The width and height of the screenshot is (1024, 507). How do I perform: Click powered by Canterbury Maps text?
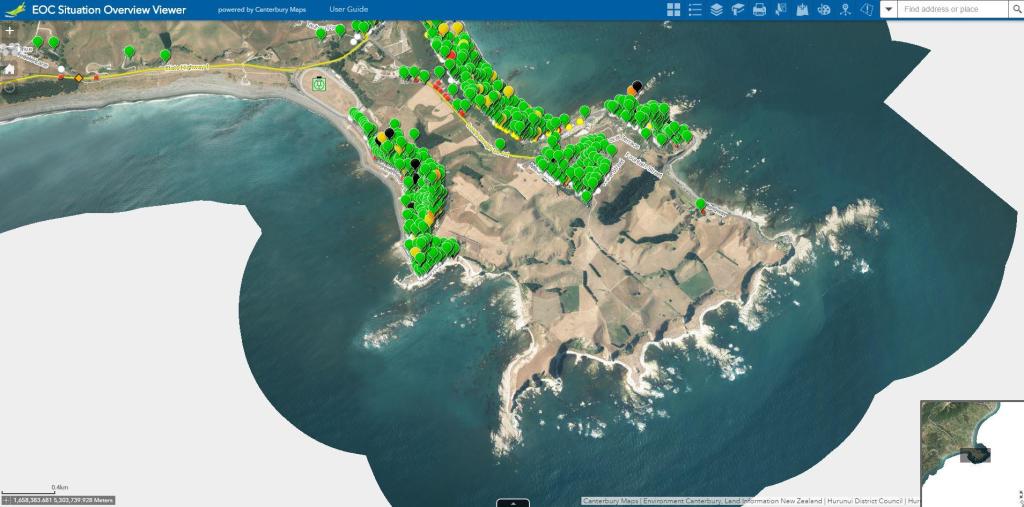point(261,10)
